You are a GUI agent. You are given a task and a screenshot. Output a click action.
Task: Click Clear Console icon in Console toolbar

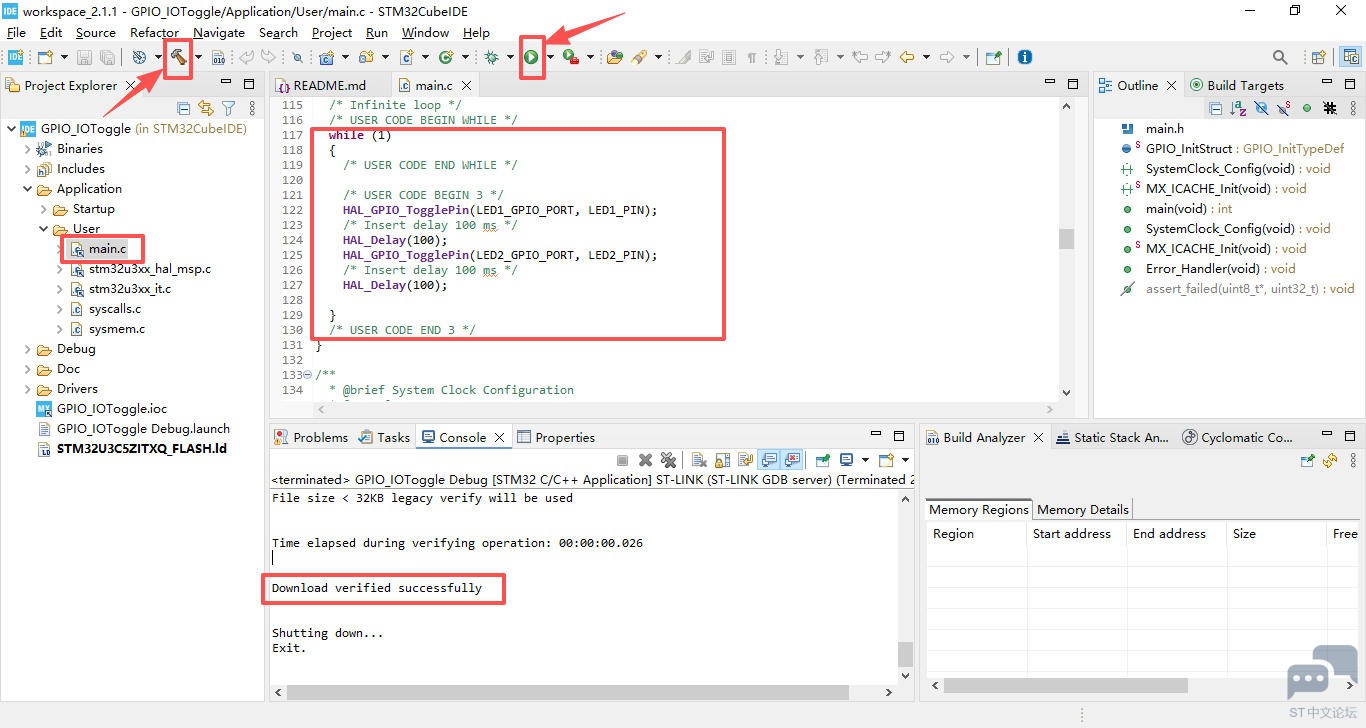697,460
